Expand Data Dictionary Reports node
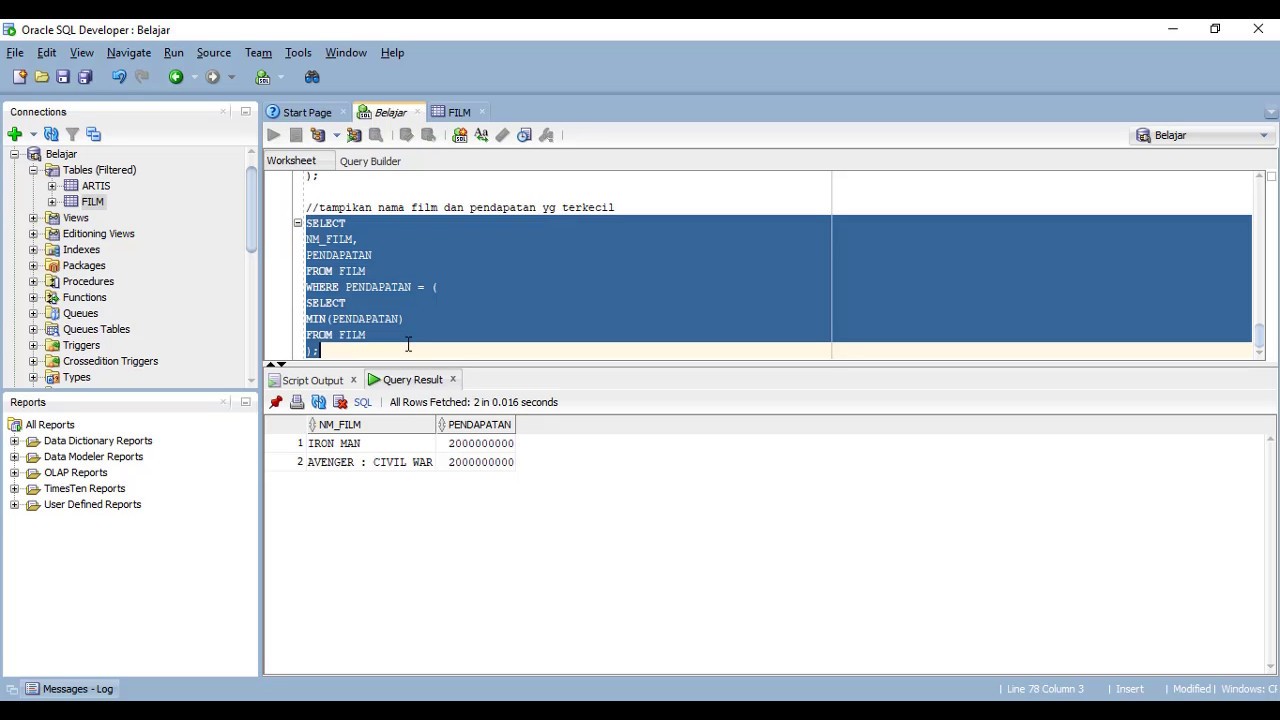Viewport: 1280px width, 720px height. [14, 441]
